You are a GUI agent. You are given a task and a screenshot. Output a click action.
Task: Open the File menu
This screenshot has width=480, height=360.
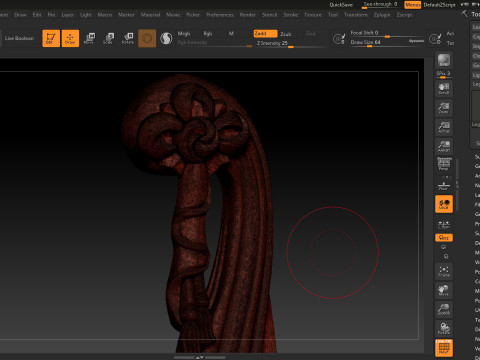point(51,15)
